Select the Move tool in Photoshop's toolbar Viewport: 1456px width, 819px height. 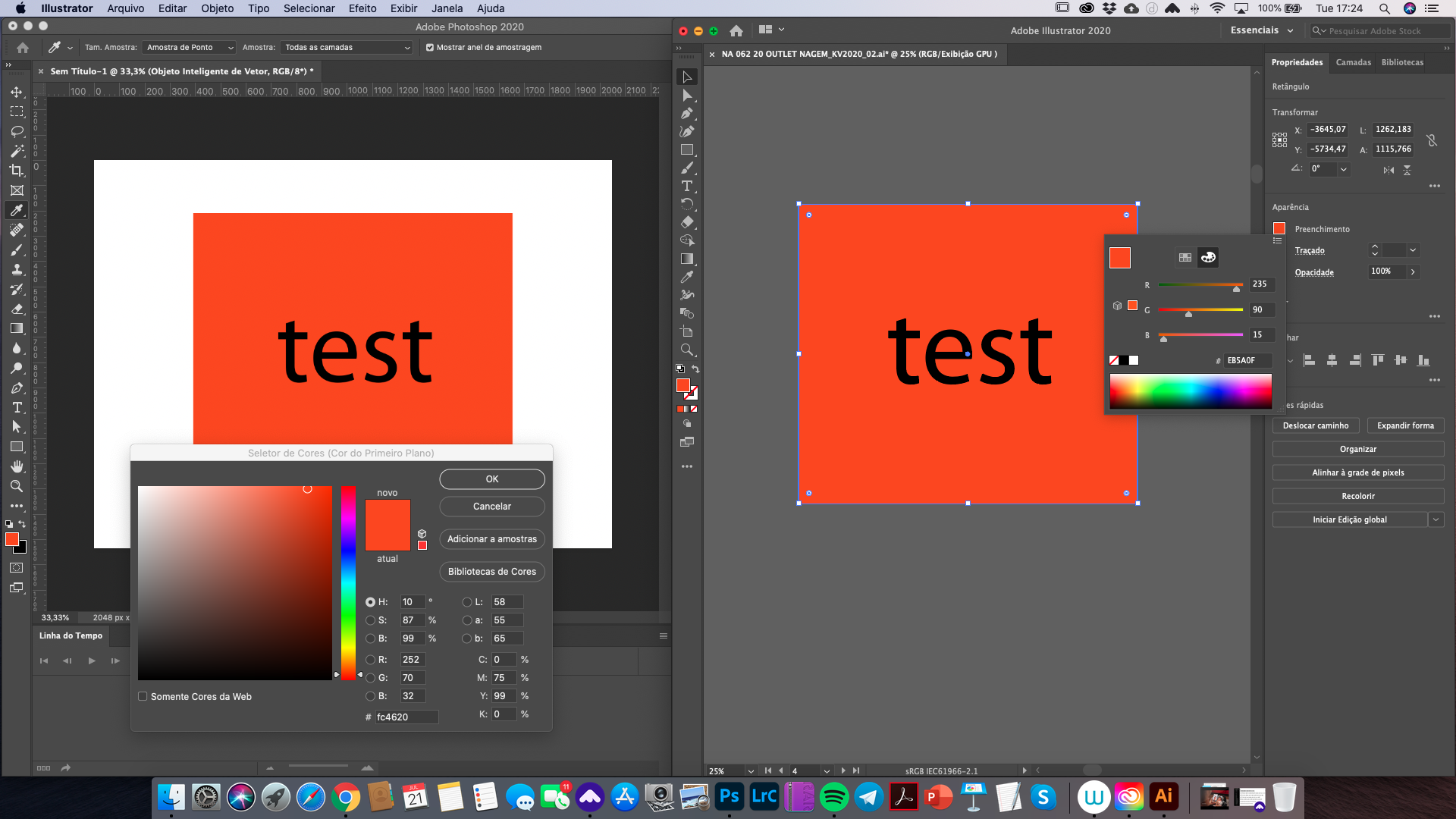17,93
